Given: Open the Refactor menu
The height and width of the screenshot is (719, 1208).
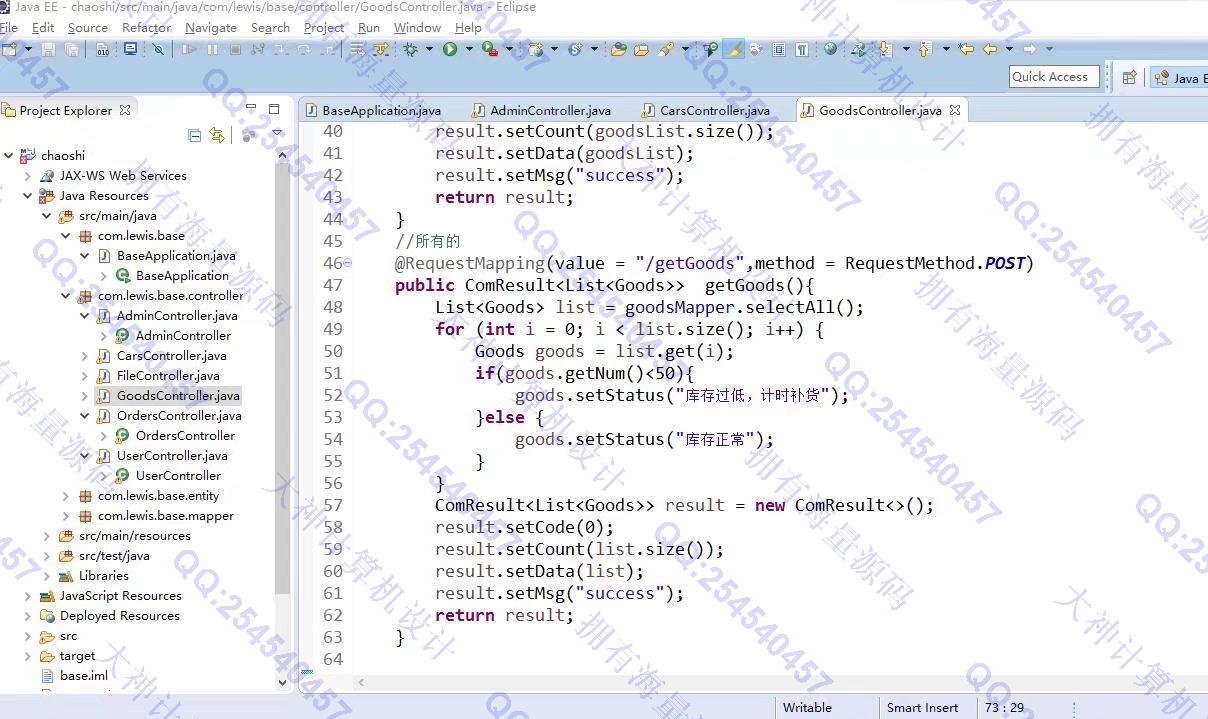Looking at the screenshot, I should click(146, 27).
